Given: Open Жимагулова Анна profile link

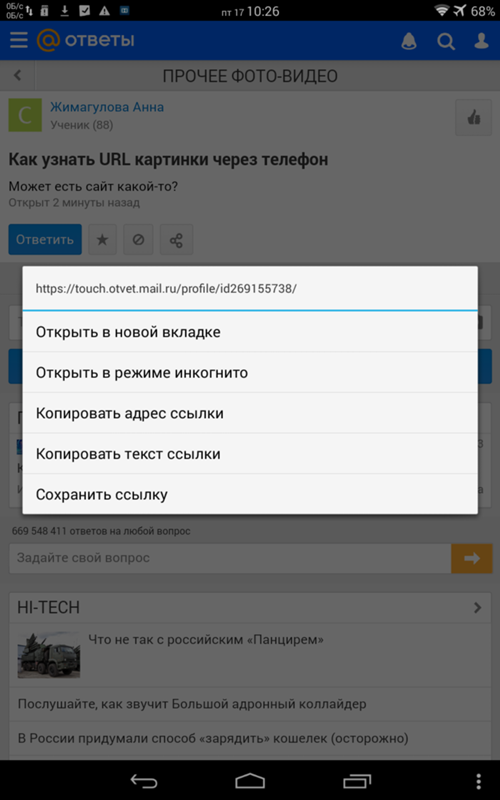Looking at the screenshot, I should pyautogui.click(x=107, y=107).
